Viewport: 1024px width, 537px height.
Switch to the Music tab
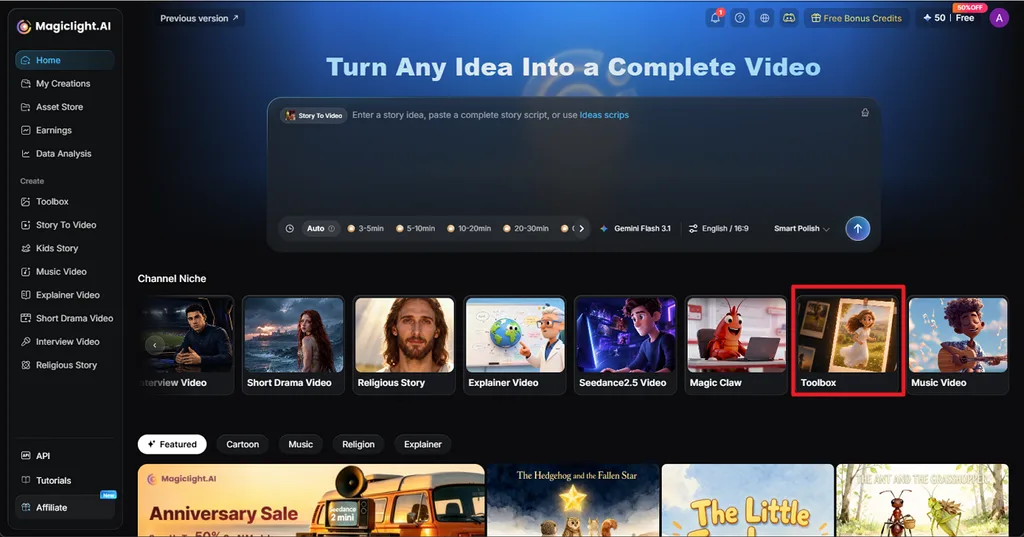coord(300,444)
